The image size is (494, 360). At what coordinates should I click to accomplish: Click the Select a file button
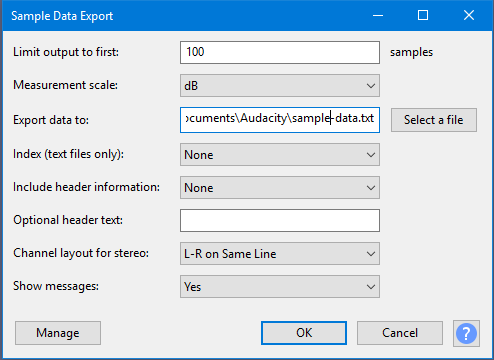pos(434,120)
